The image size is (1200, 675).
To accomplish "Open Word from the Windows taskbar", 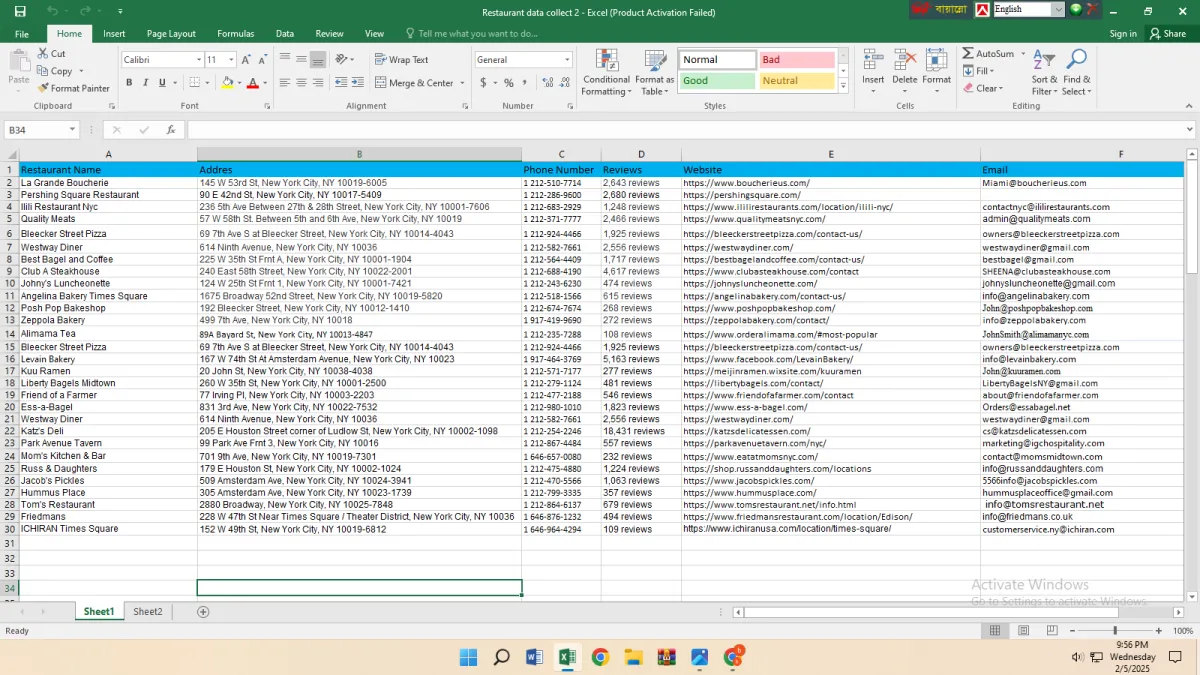I will [534, 657].
